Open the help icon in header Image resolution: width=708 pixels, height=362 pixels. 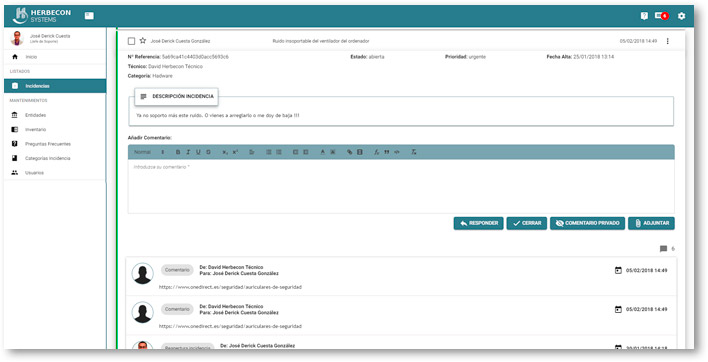coord(644,16)
